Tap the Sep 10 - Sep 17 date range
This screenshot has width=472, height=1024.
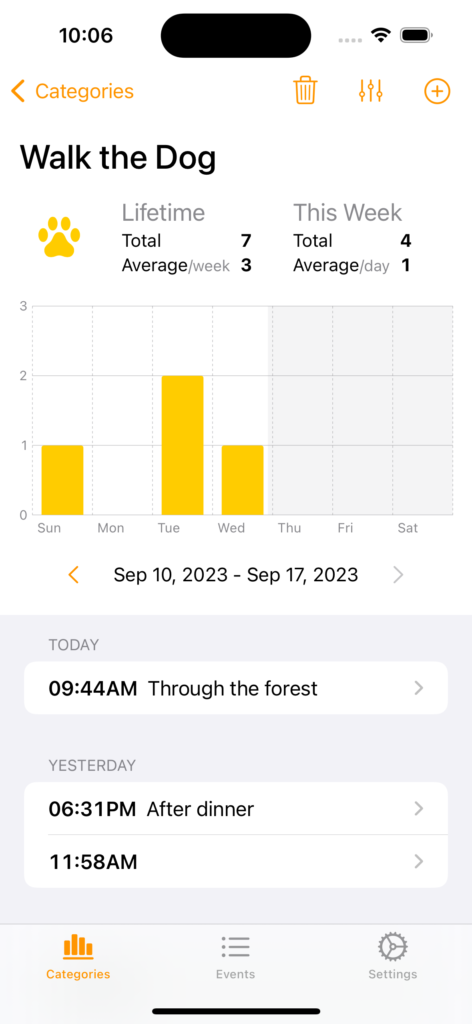pyautogui.click(x=236, y=575)
